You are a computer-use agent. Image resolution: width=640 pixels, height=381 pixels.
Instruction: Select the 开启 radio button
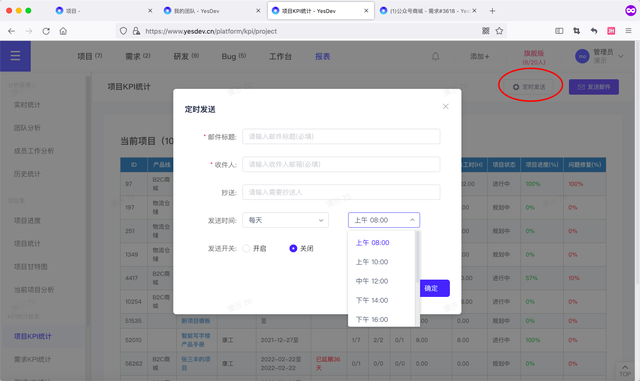click(x=246, y=248)
